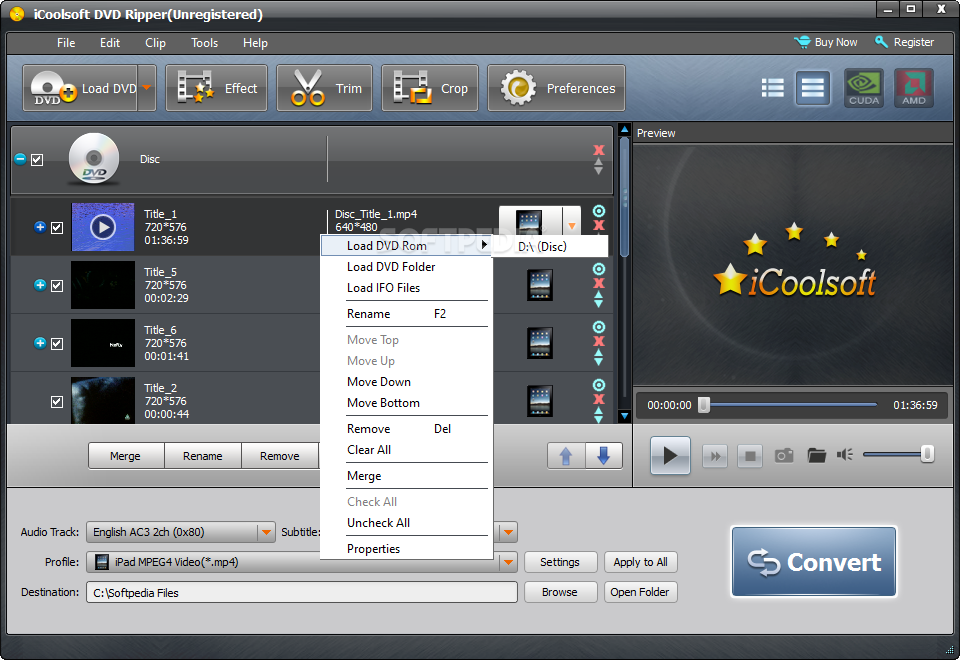The height and width of the screenshot is (660, 960).
Task: Expand Title_6 details
Action: coord(40,343)
